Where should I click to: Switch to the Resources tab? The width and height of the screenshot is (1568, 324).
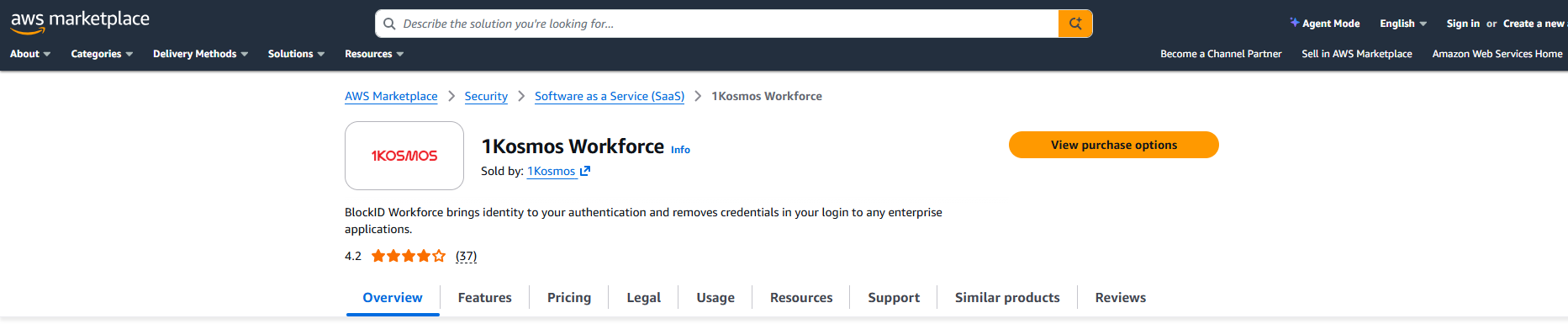tap(801, 298)
